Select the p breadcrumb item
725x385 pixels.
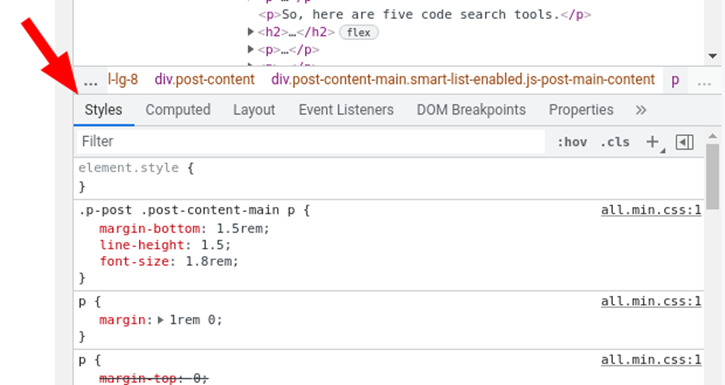(675, 80)
